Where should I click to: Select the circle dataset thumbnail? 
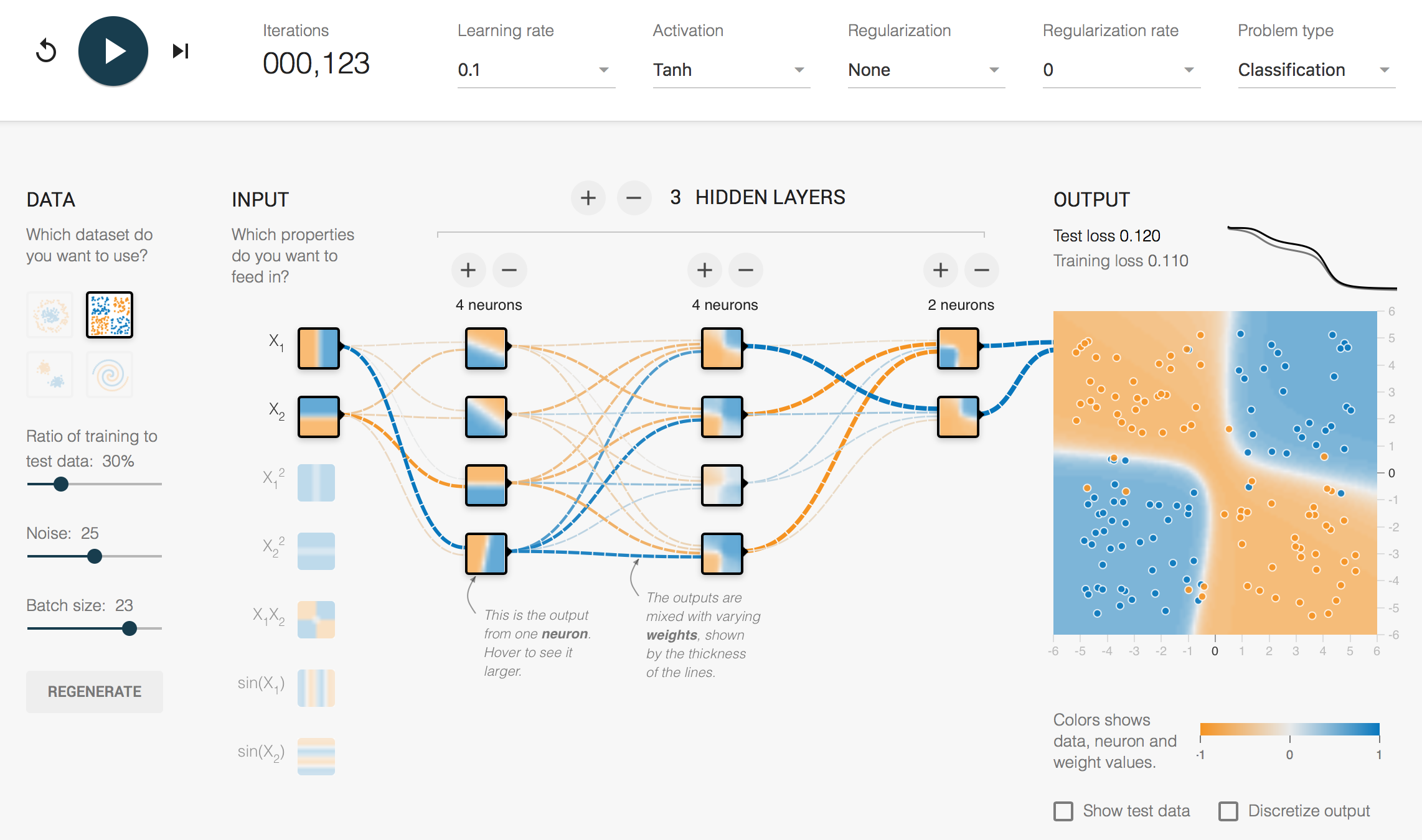[50, 315]
